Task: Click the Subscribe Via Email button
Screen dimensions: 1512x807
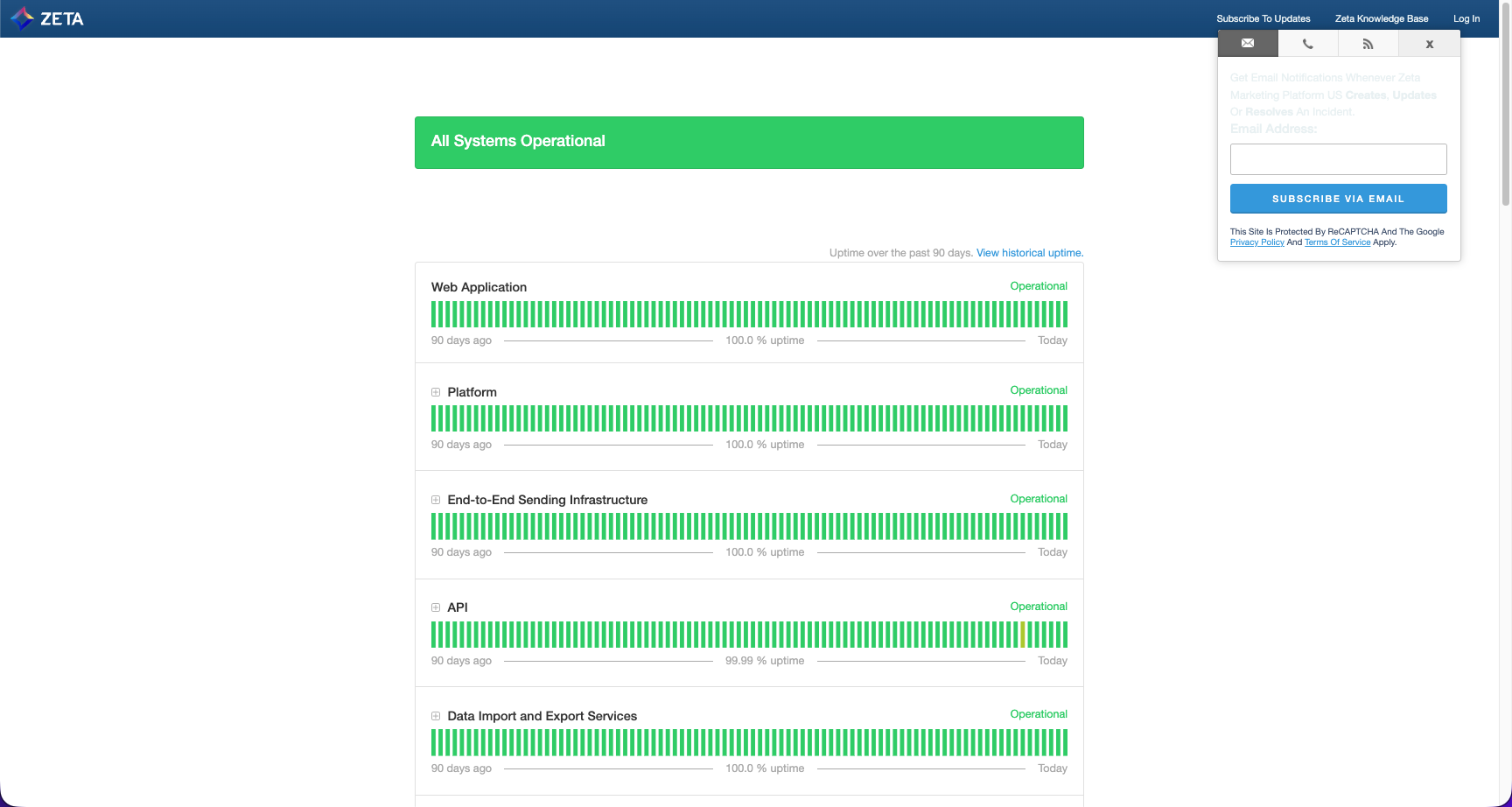Action: (1338, 199)
